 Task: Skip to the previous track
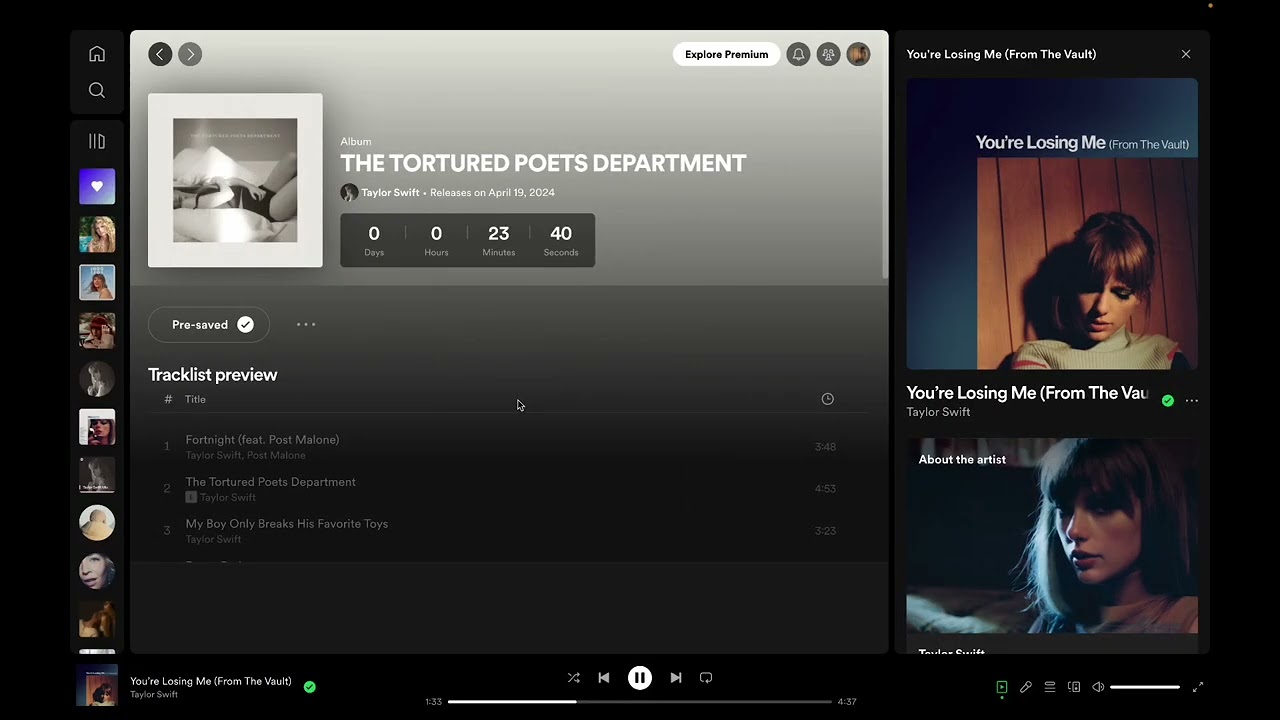click(604, 678)
